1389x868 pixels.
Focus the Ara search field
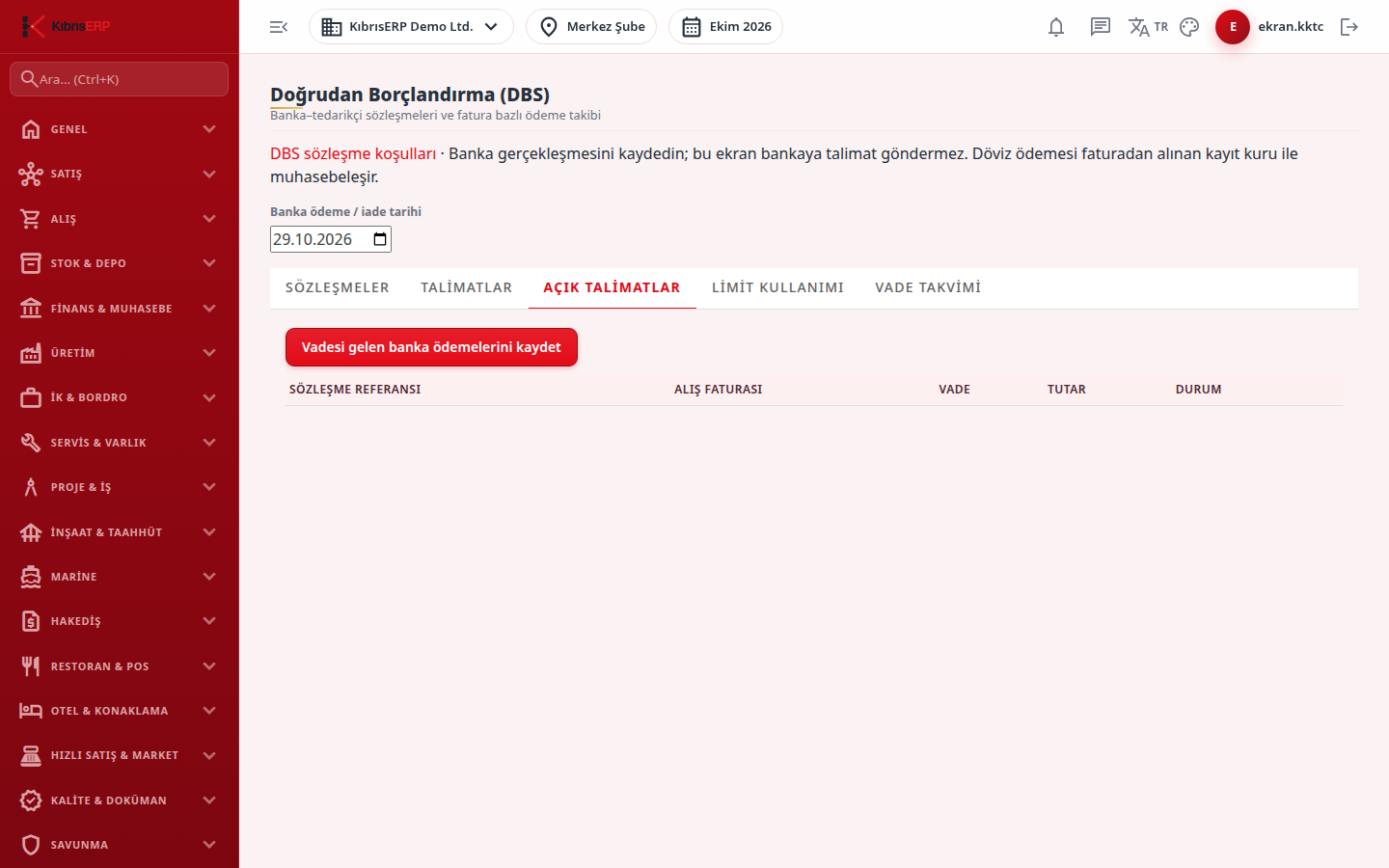point(119,79)
